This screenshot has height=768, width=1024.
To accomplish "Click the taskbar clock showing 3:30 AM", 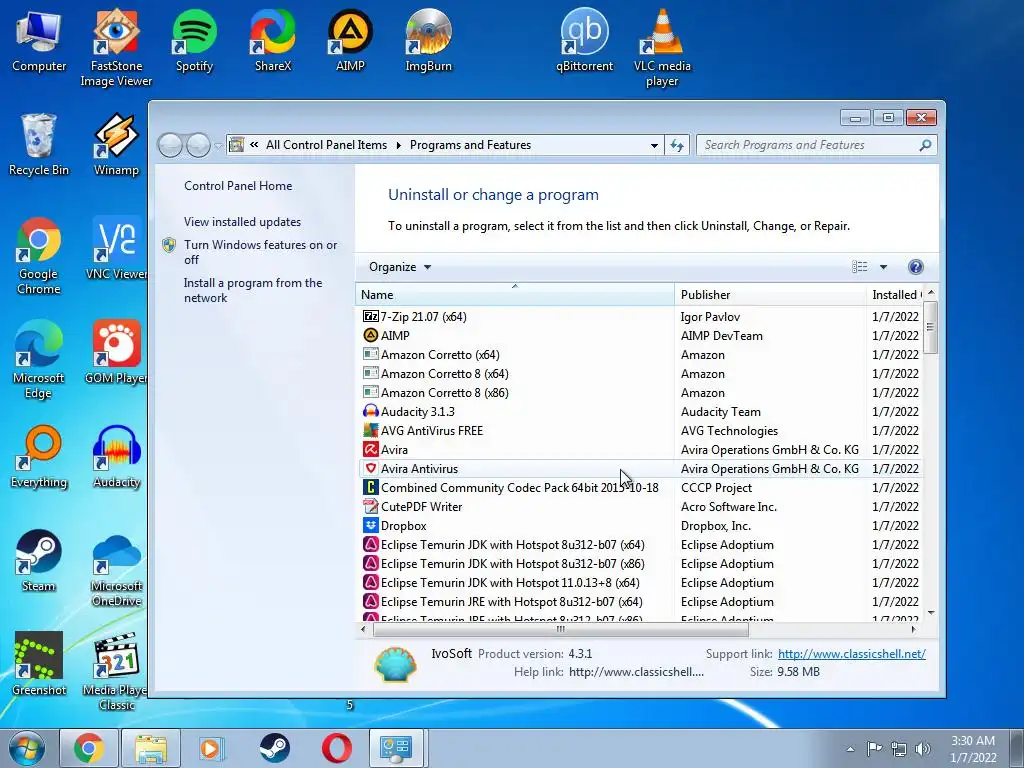I will pyautogui.click(x=973, y=749).
